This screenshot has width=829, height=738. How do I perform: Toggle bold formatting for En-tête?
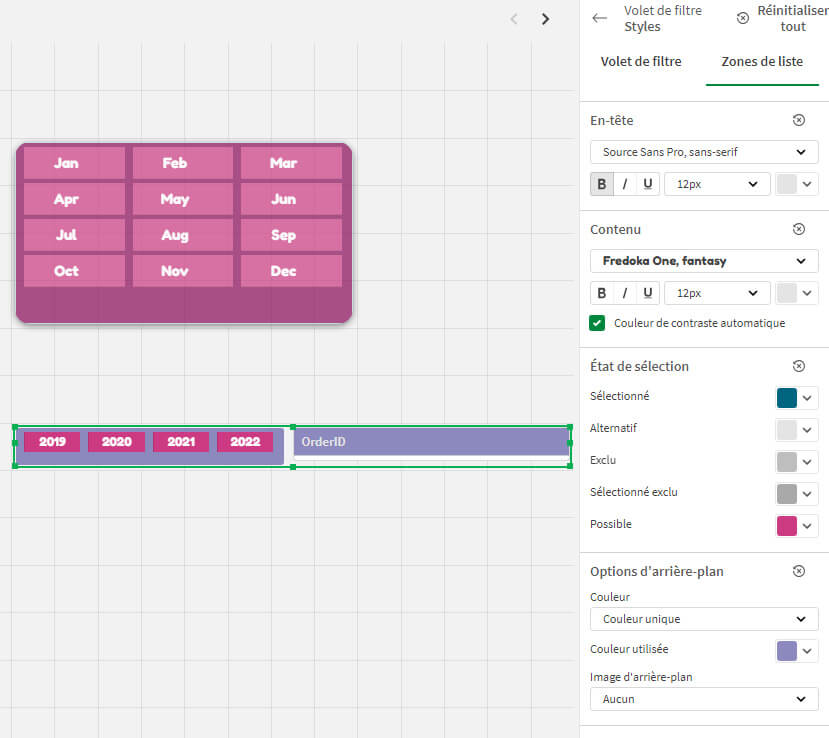point(601,183)
